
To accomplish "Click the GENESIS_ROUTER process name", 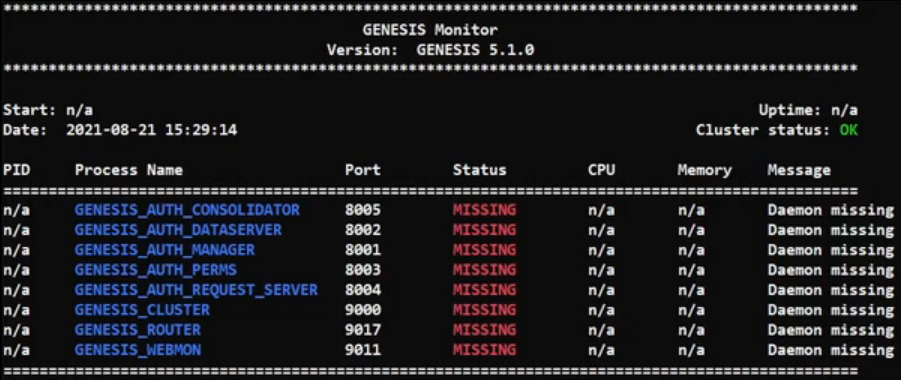I will click(x=137, y=330).
